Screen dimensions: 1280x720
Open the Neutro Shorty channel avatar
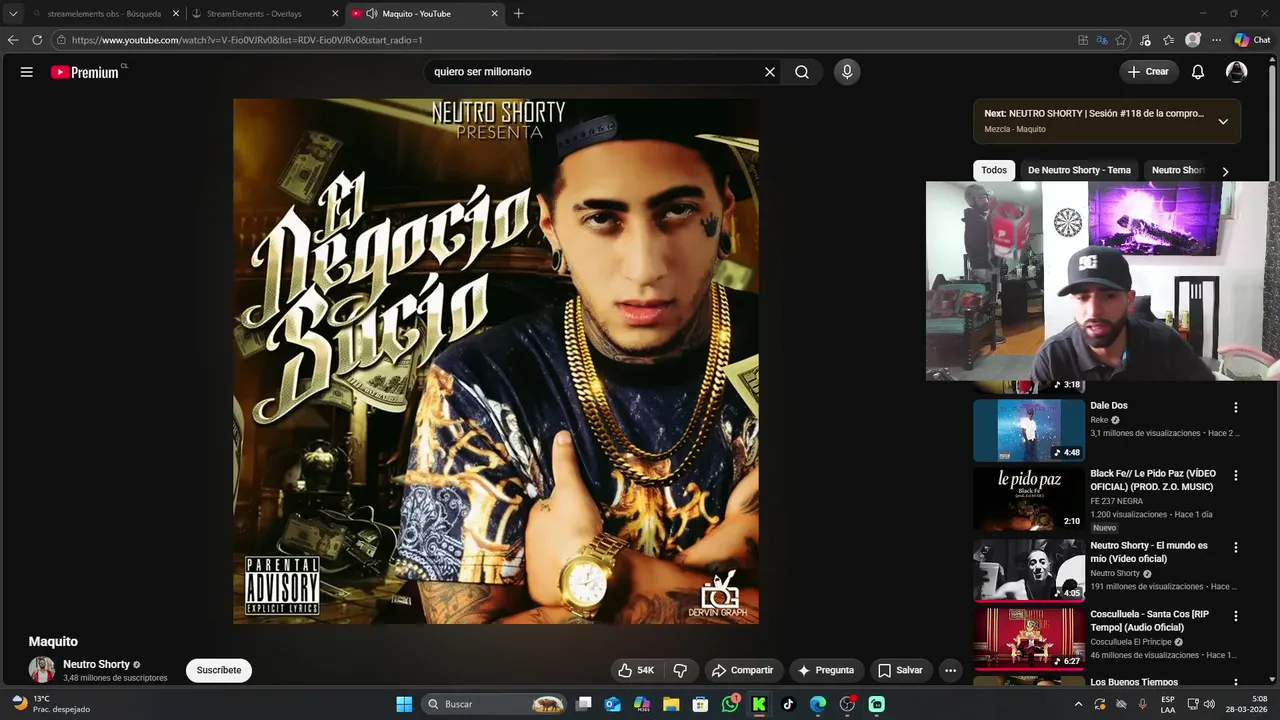click(42, 670)
